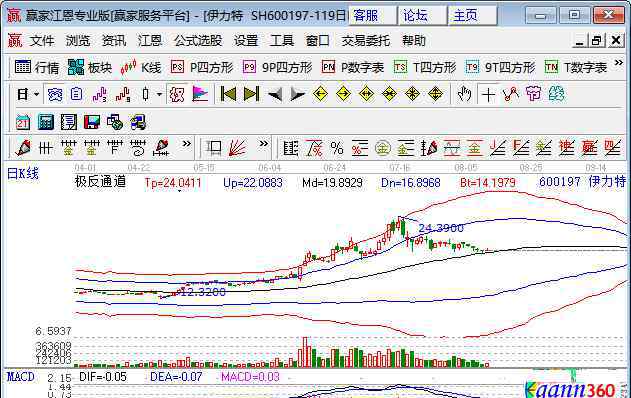631x398 pixels.
Task: Click the yellow diamond star icon
Action: point(412,94)
